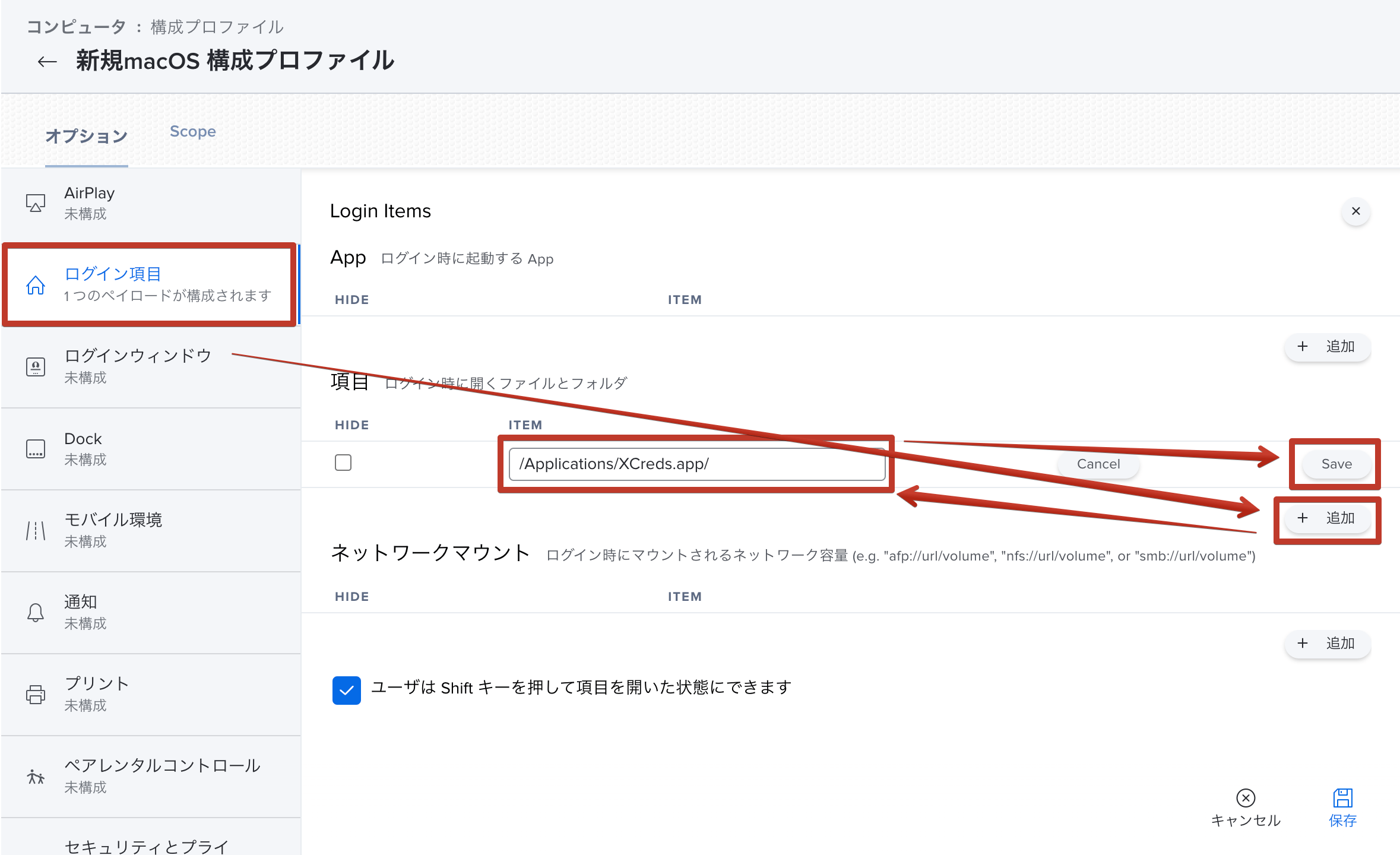Image resolution: width=1400 pixels, height=855 pixels.
Task: Click the Login Items heading text
Action: click(x=381, y=211)
